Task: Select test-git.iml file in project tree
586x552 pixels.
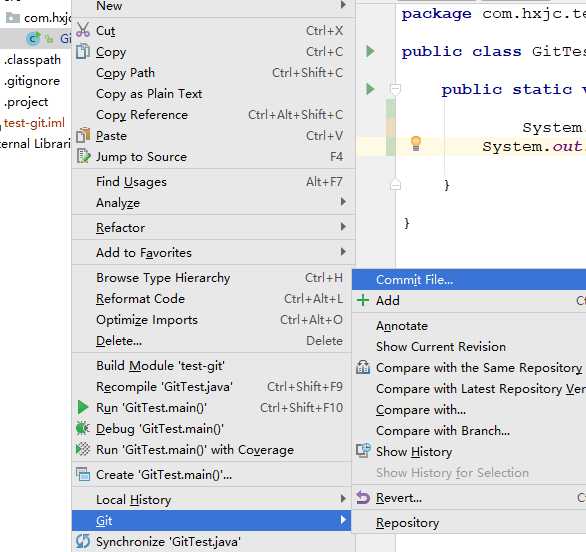Action: coord(34,123)
